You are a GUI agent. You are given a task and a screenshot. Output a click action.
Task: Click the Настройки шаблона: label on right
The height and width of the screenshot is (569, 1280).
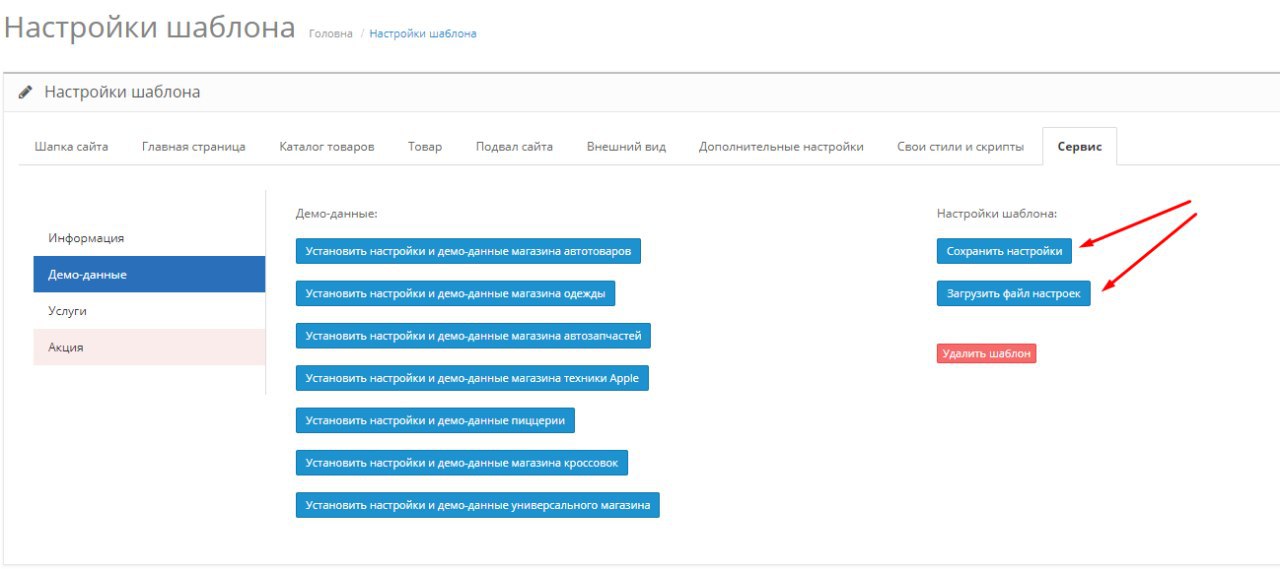997,213
